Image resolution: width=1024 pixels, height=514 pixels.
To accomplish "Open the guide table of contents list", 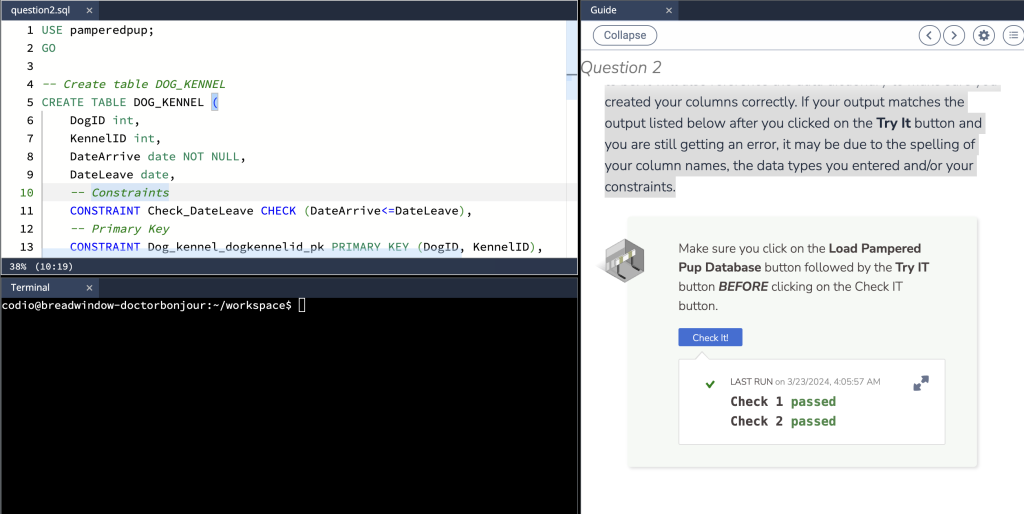I will click(x=1011, y=35).
